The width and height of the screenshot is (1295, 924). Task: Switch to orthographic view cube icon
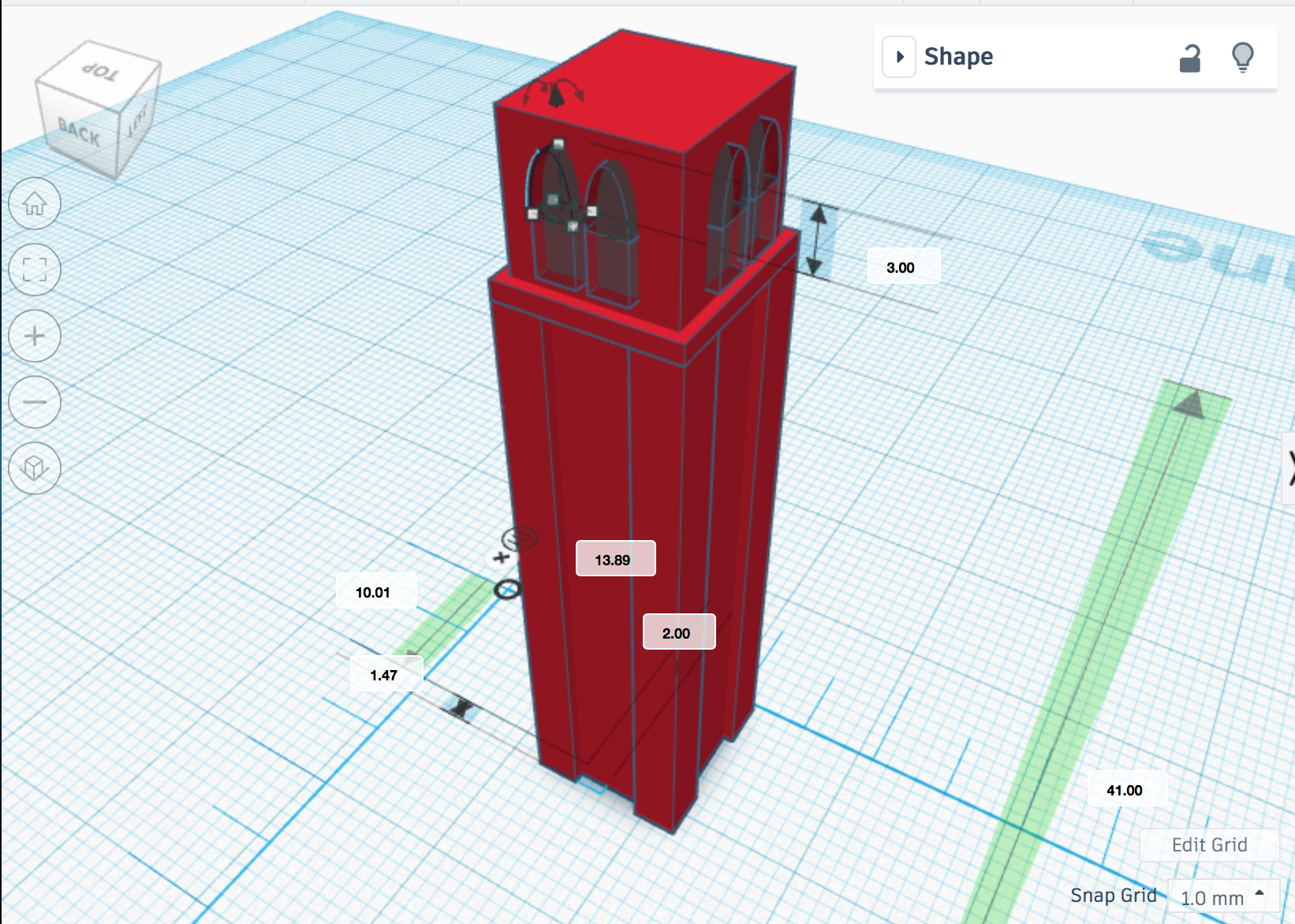tap(35, 468)
